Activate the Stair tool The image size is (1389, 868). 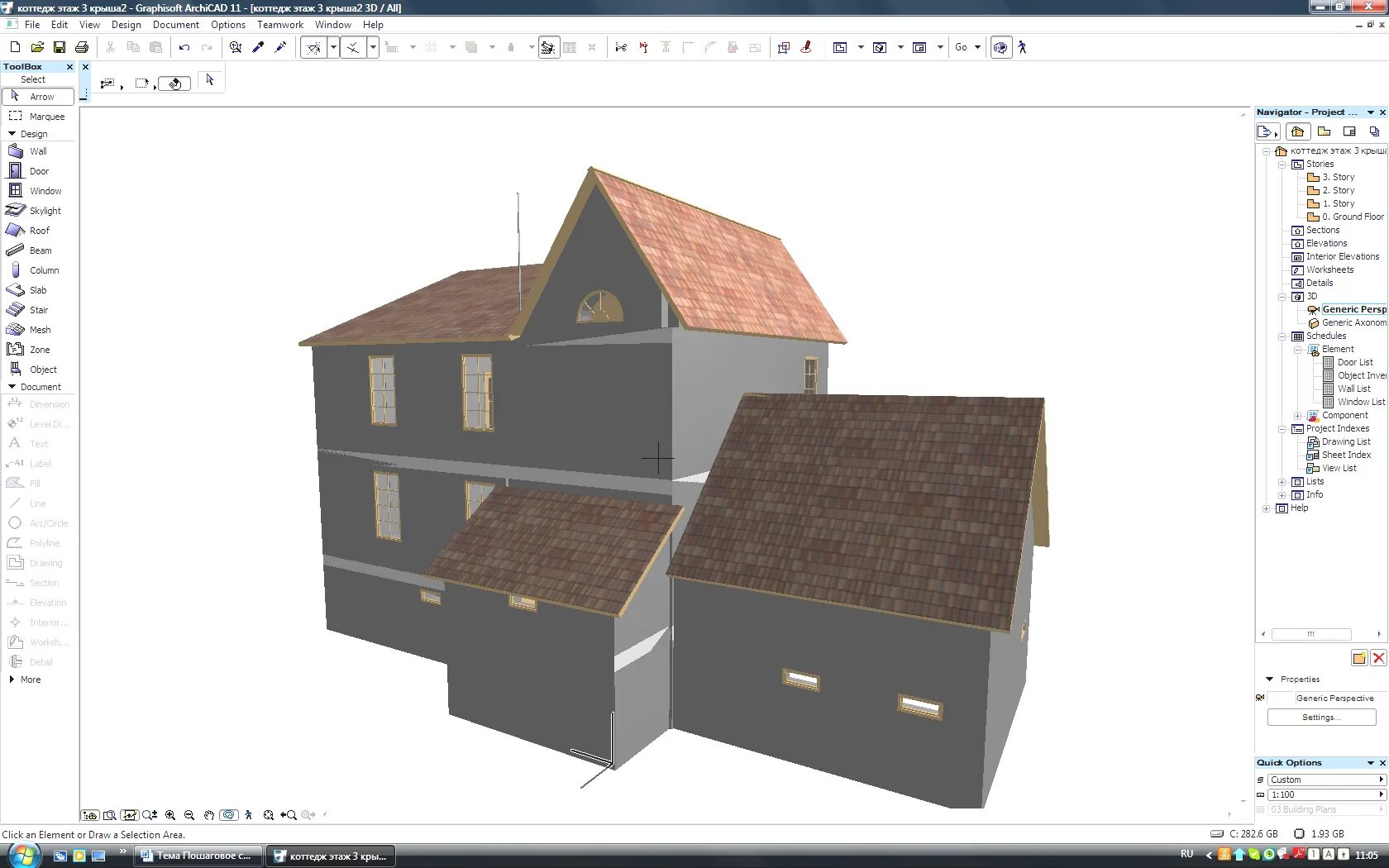(38, 310)
